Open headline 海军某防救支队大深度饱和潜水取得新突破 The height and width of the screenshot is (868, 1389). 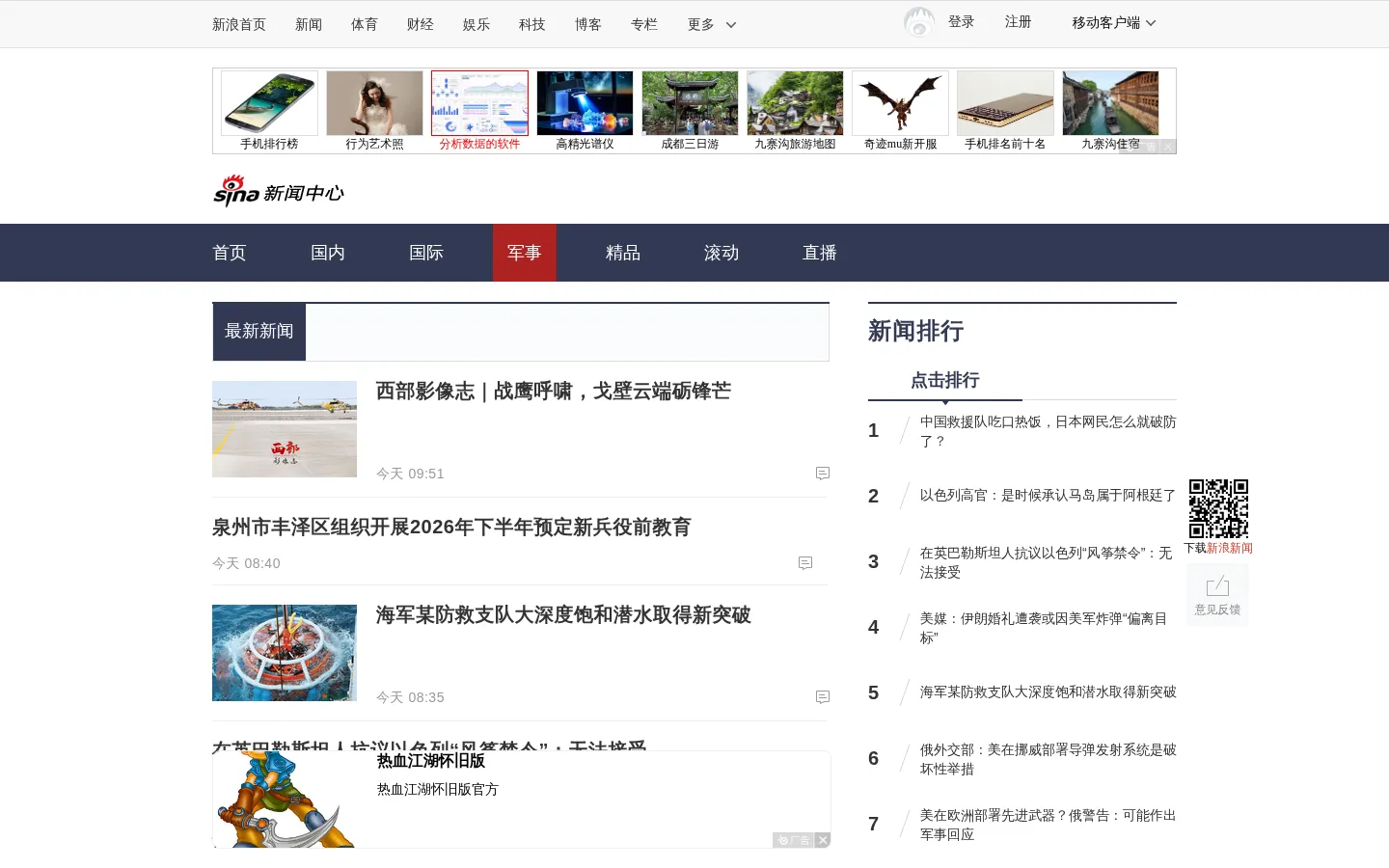pyautogui.click(x=563, y=615)
